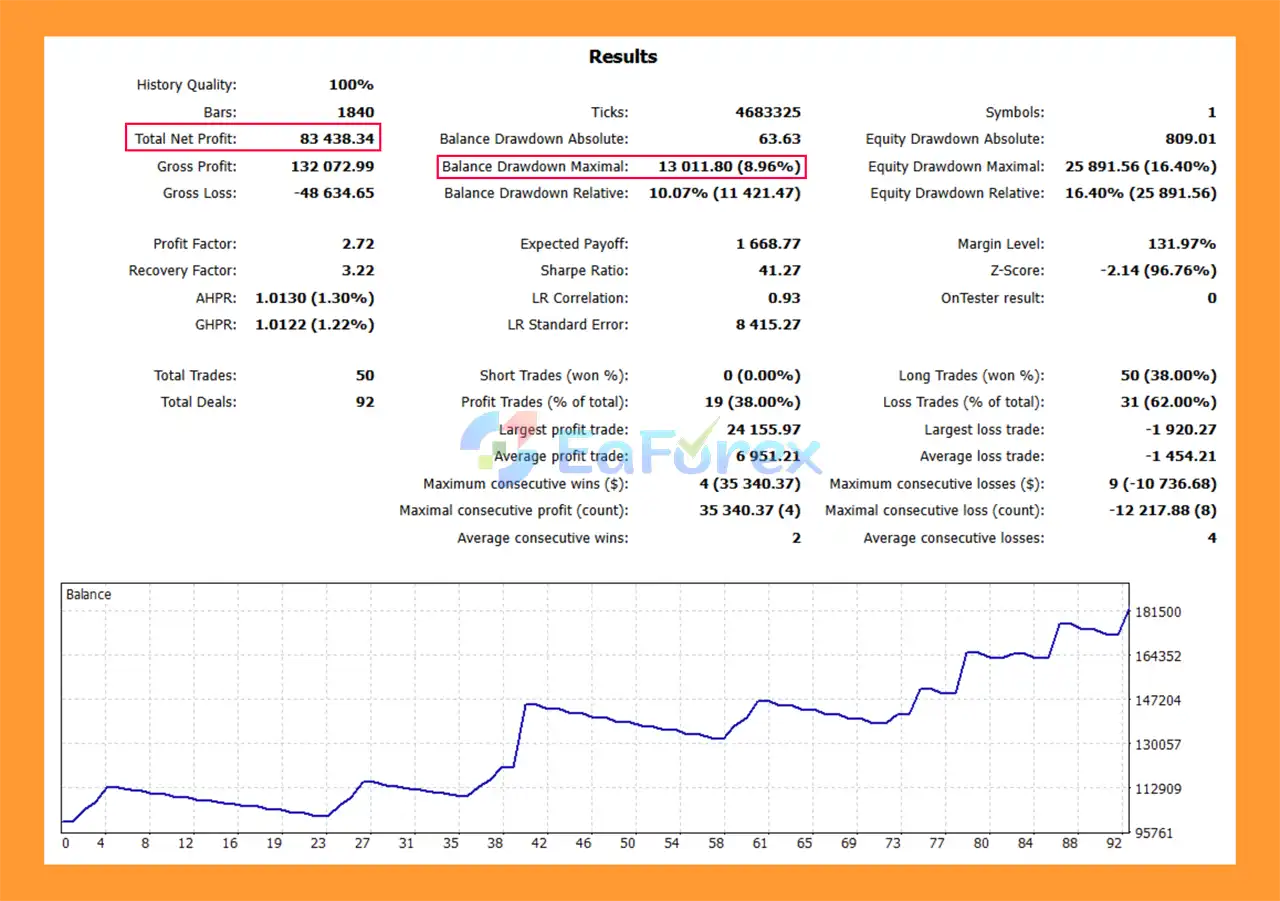Click the 95761 label on chart axis
Viewport: 1280px width, 901px height.
pos(1155,832)
